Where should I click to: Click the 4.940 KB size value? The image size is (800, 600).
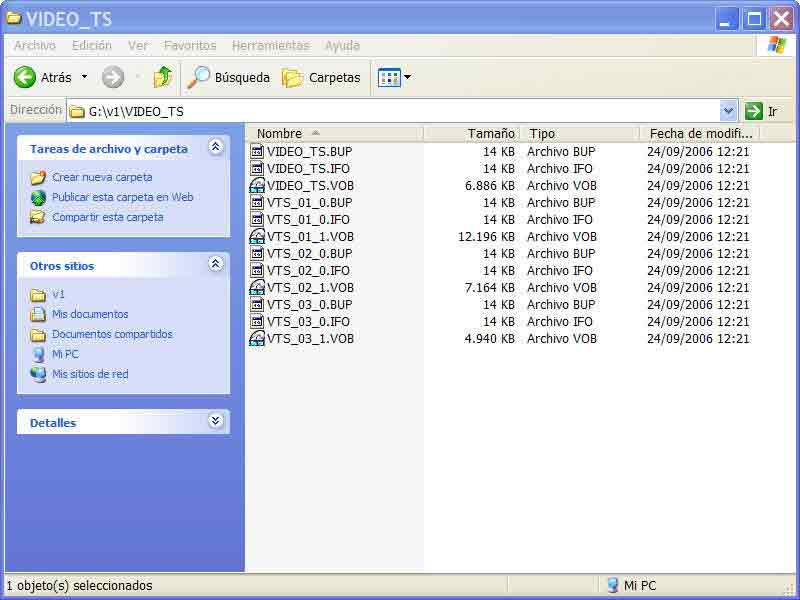click(490, 339)
